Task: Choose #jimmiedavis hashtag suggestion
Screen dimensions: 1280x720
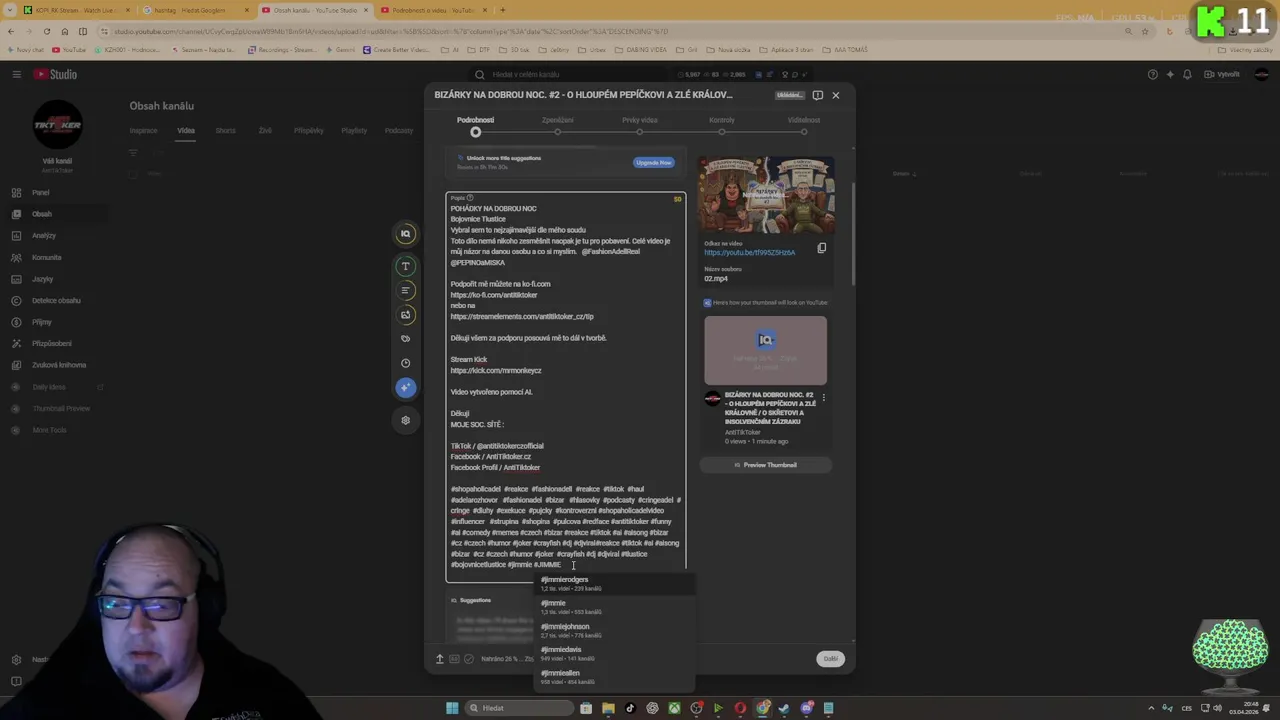Action: click(614, 653)
